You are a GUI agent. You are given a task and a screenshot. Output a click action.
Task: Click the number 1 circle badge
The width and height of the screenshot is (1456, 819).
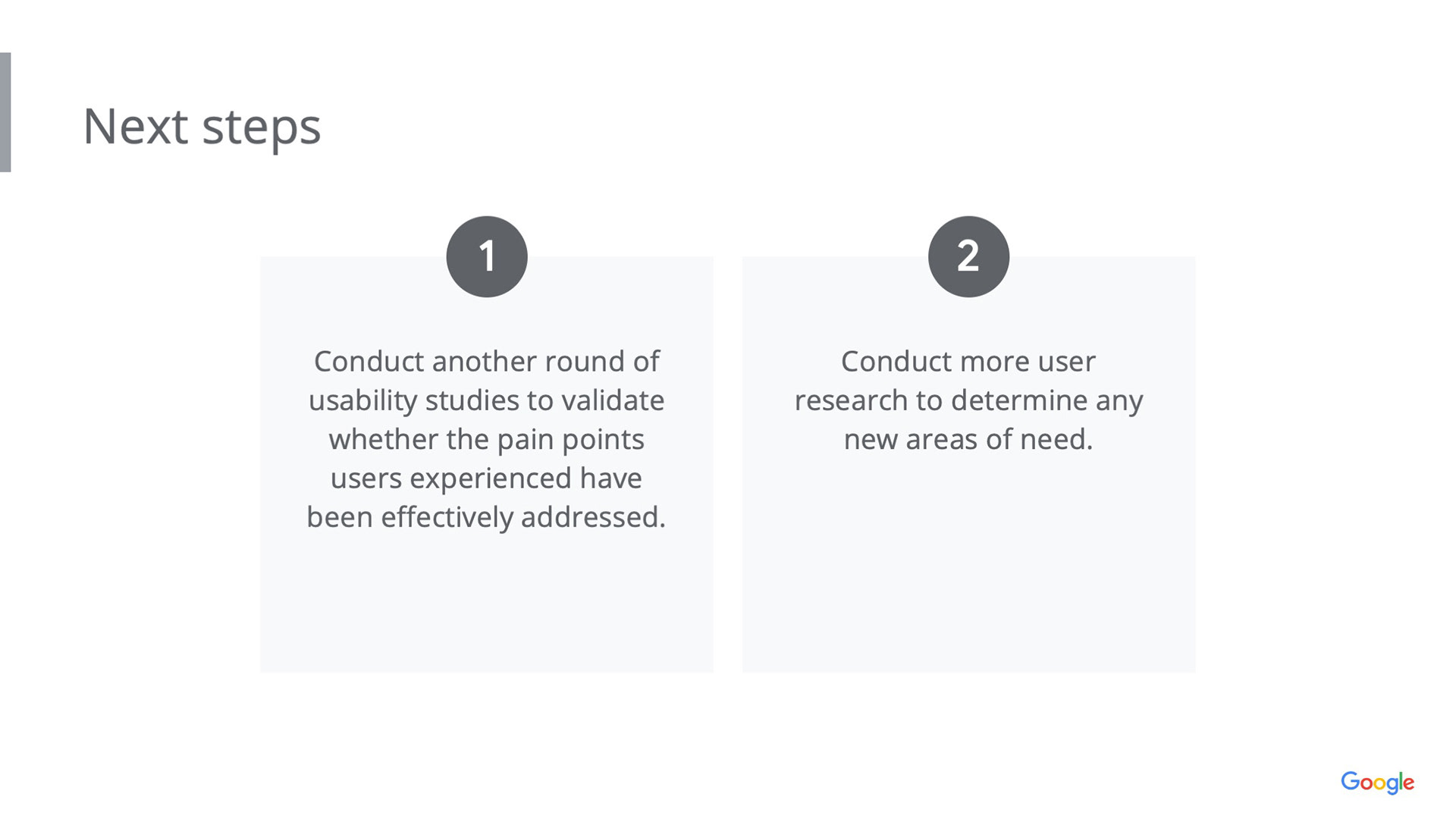click(487, 256)
